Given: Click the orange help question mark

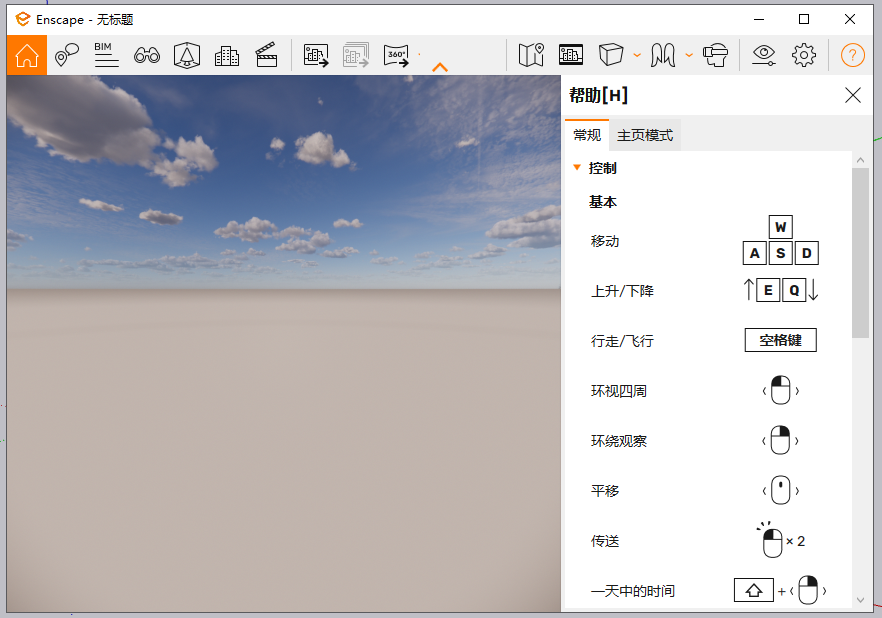Looking at the screenshot, I should click(853, 55).
